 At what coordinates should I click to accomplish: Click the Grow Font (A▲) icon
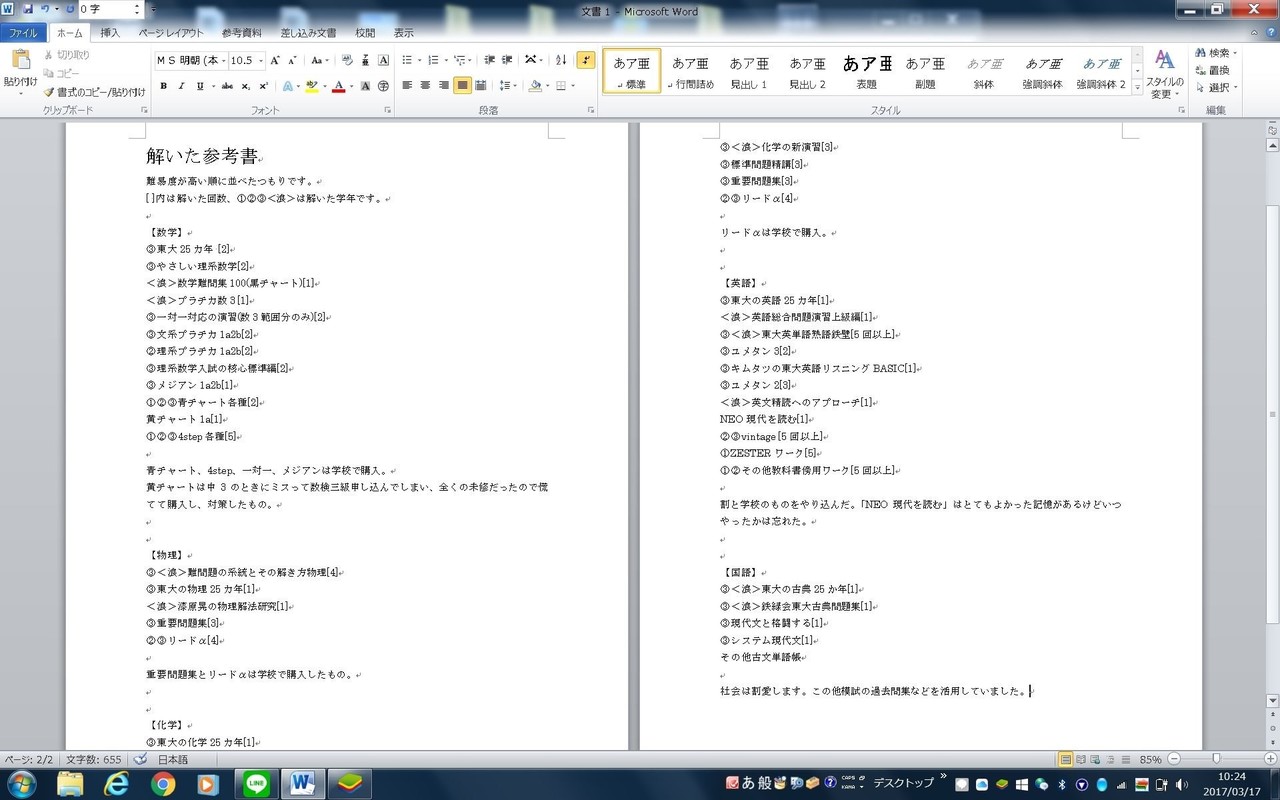[276, 60]
